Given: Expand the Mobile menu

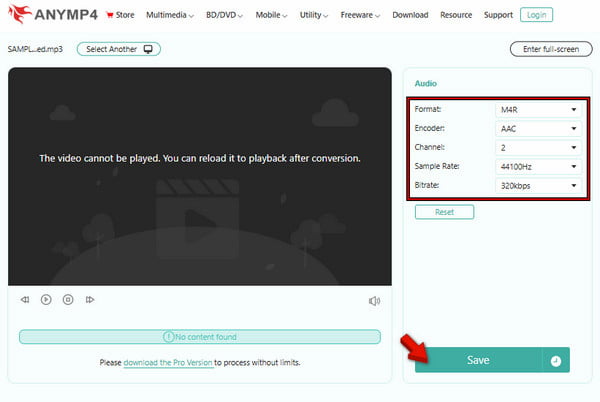Looking at the screenshot, I should 271,15.
